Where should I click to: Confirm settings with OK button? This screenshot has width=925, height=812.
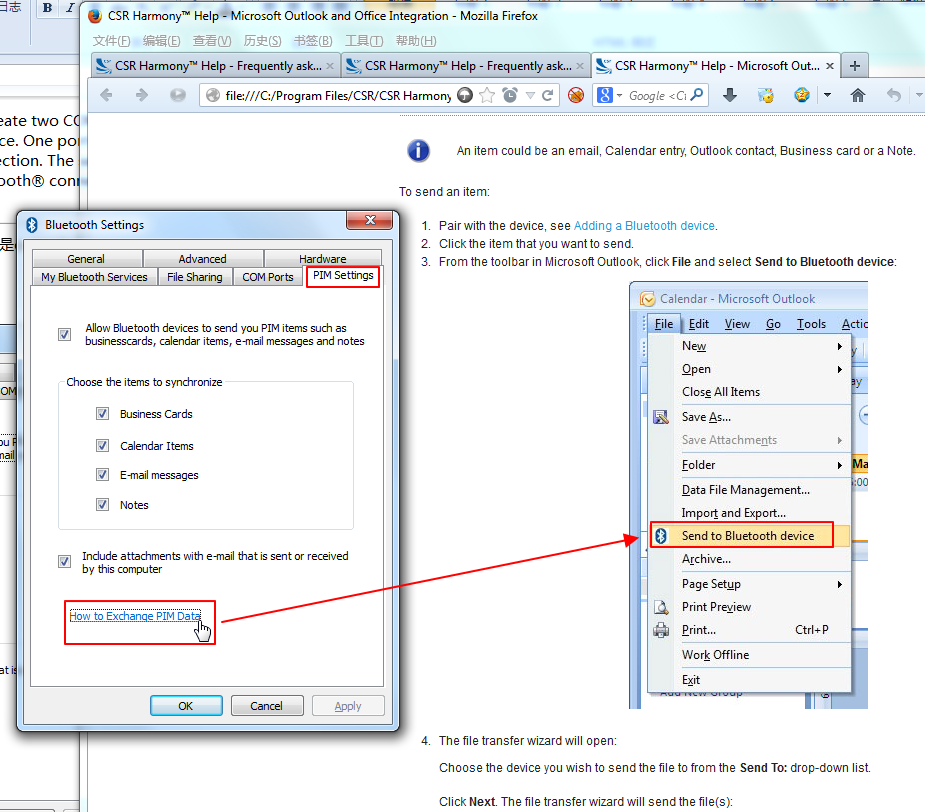point(186,706)
